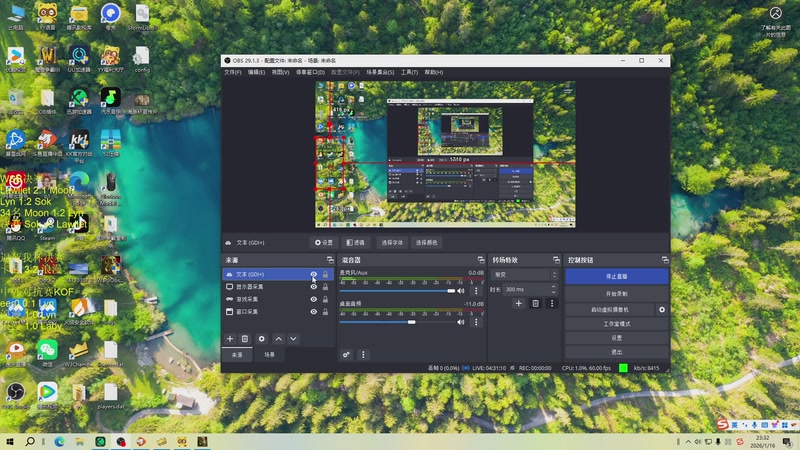This screenshot has height=450, width=800.
Task: Toggle visibility of 游戏采集 source
Action: (314, 299)
